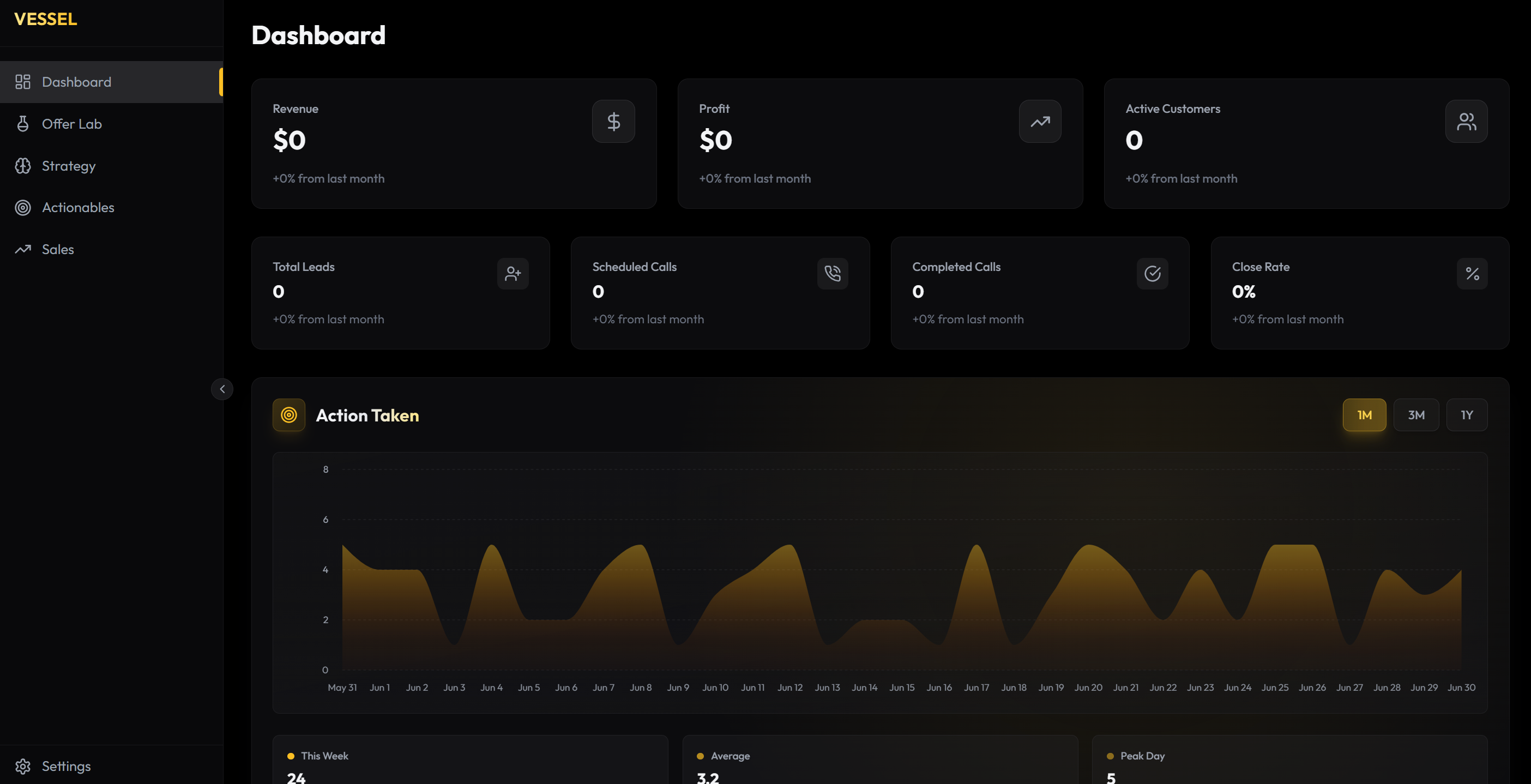
Task: Switch chart range to 3M
Action: [1416, 415]
